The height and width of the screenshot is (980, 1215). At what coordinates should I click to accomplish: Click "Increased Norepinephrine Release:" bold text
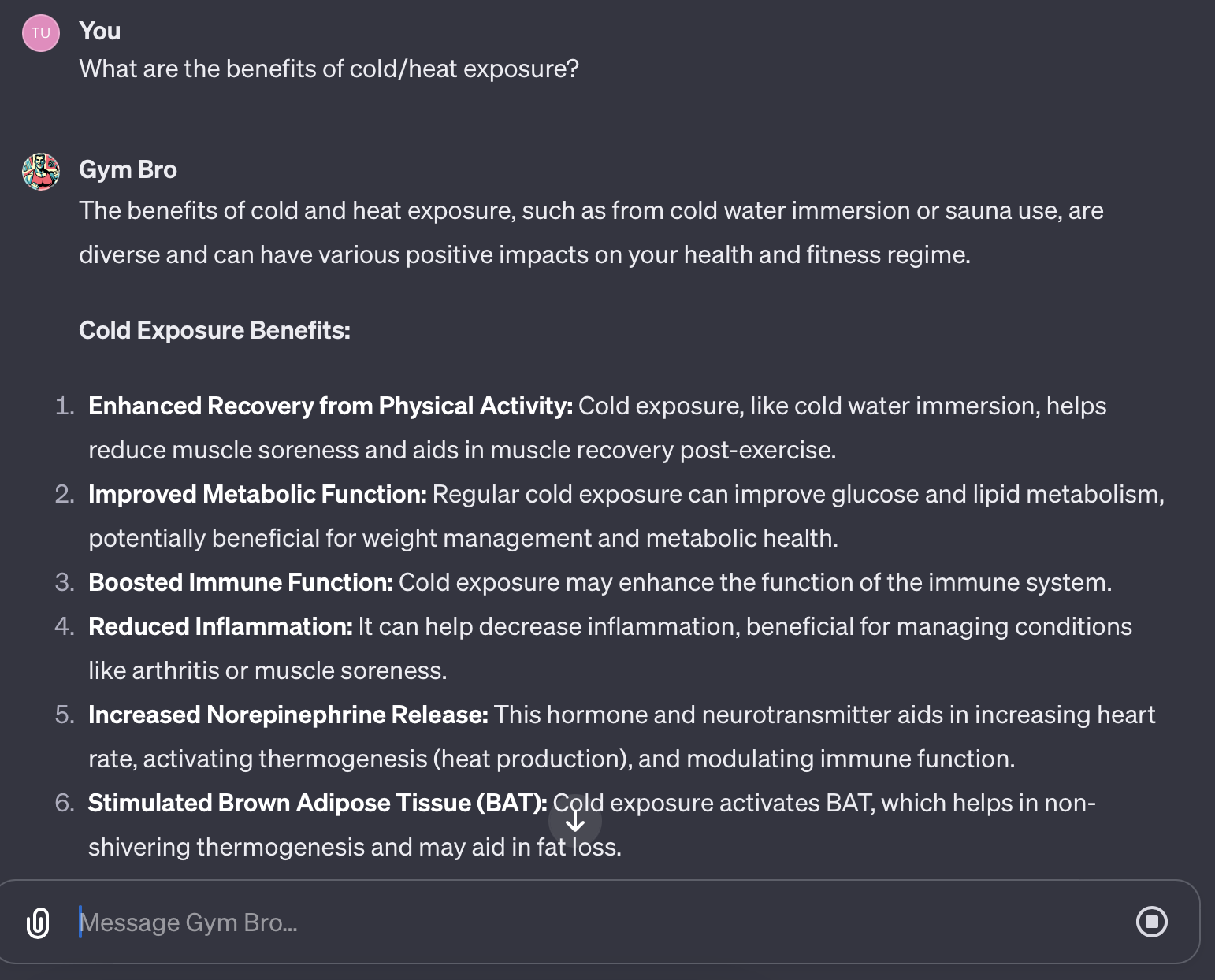(x=288, y=715)
